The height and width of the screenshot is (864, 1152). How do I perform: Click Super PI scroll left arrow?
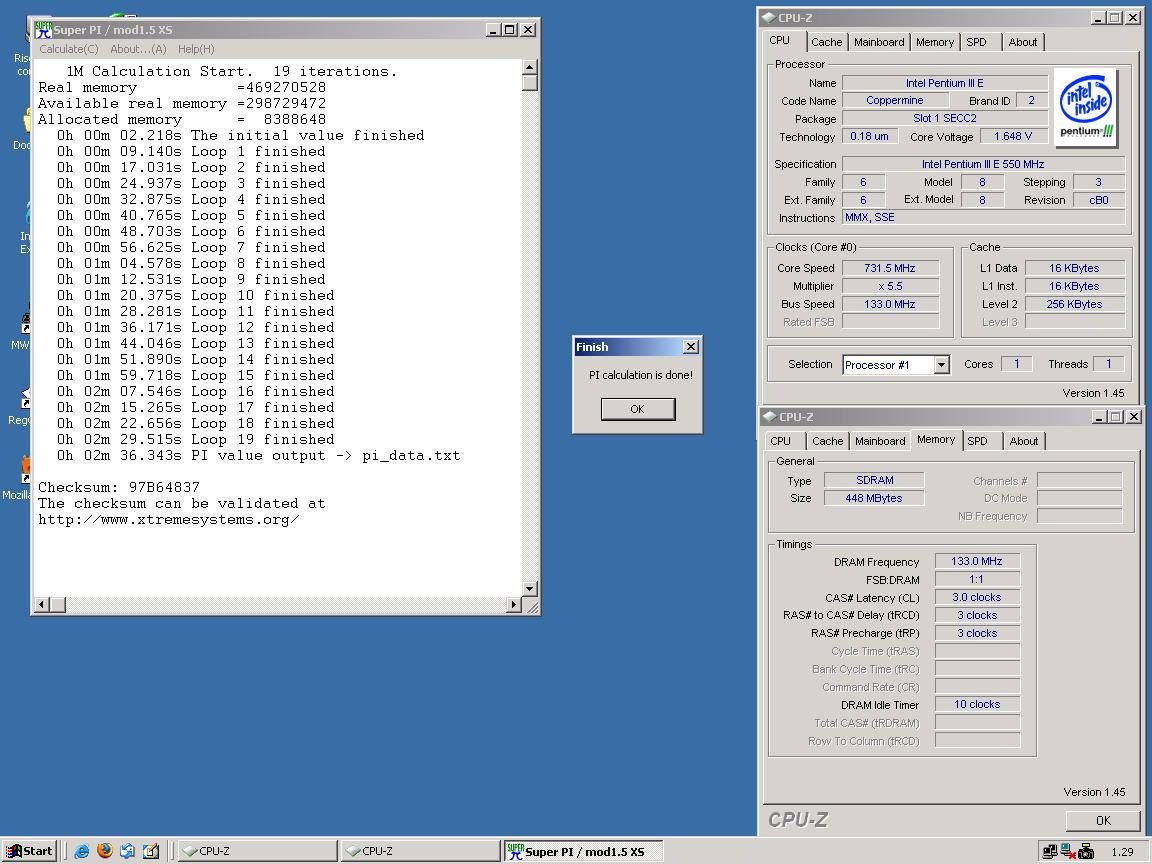pyautogui.click(x=42, y=605)
